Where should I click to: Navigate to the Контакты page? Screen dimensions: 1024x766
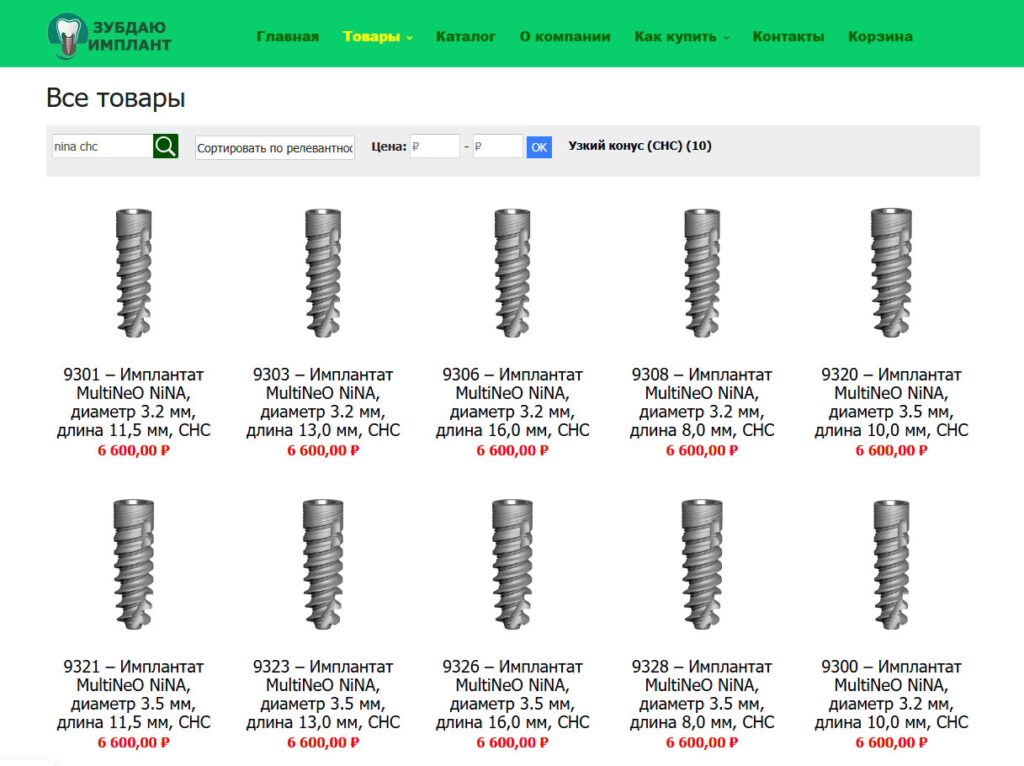[788, 37]
